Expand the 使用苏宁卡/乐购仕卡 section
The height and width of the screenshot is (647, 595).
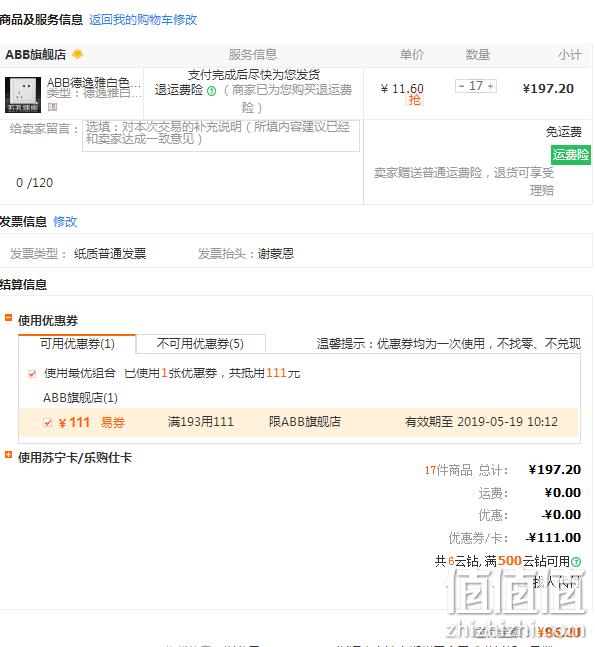pyautogui.click(x=8, y=455)
